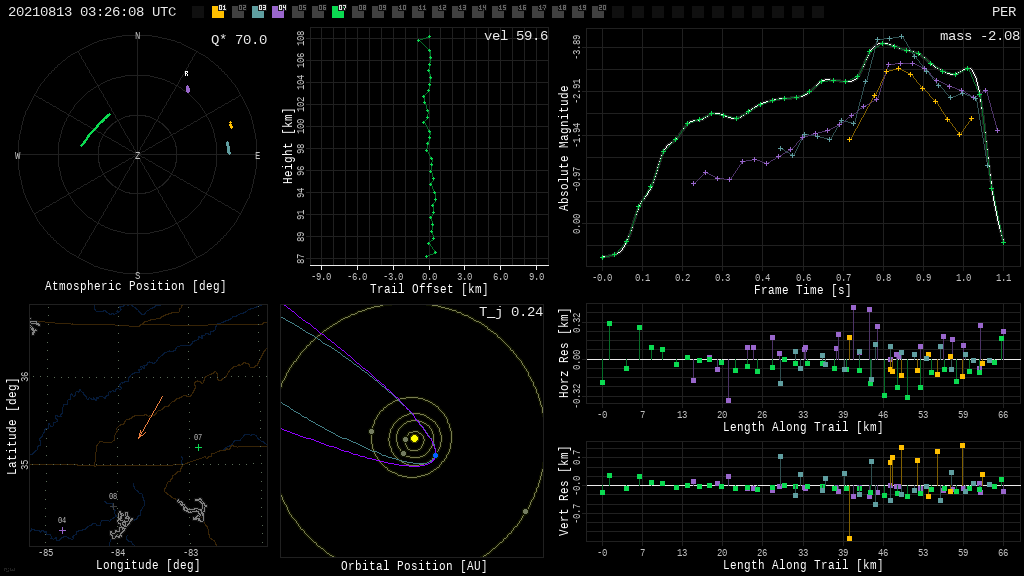Screen dimensions: 1024x576
Task: Click the 20210813 UTC timestamp text
Action: [x=92, y=12]
